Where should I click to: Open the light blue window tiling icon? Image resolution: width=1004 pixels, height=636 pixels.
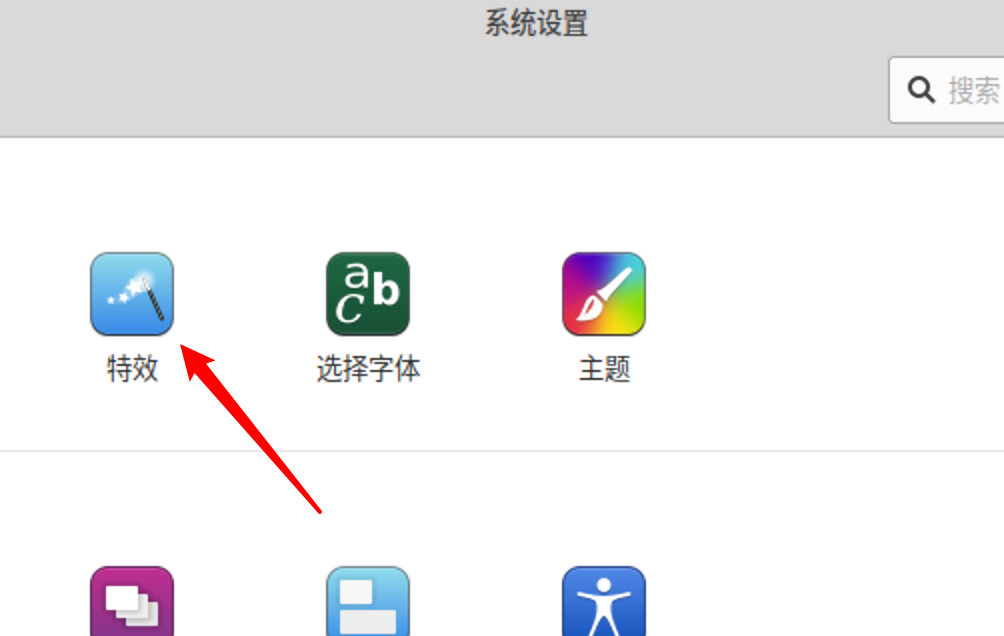pos(368,601)
